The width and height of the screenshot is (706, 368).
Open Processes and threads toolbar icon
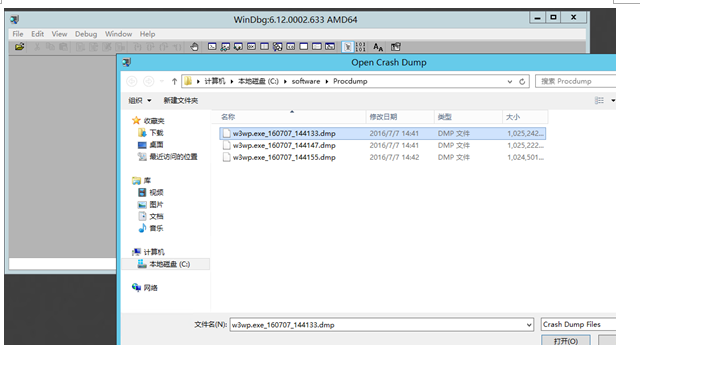click(317, 46)
